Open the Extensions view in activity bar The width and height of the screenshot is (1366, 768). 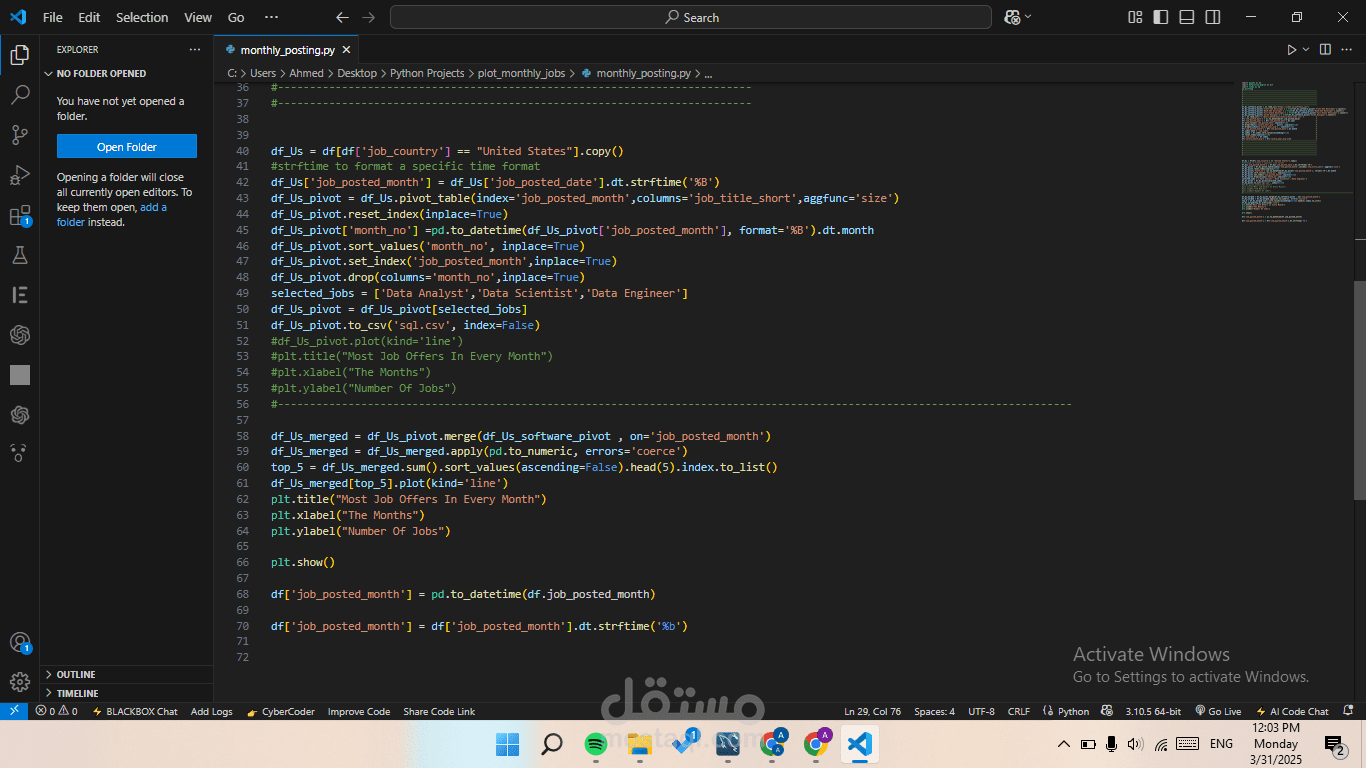point(19,215)
